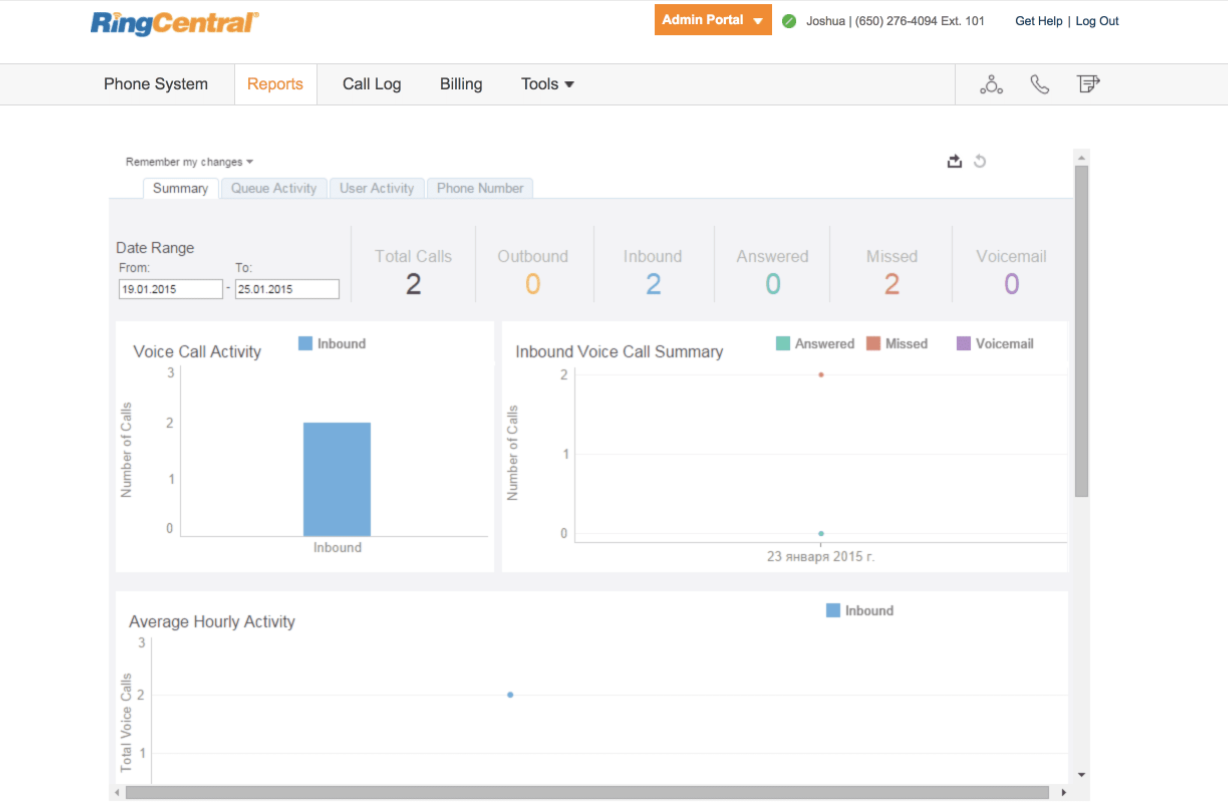Click the From date input field
The height and width of the screenshot is (812, 1228).
(x=170, y=289)
